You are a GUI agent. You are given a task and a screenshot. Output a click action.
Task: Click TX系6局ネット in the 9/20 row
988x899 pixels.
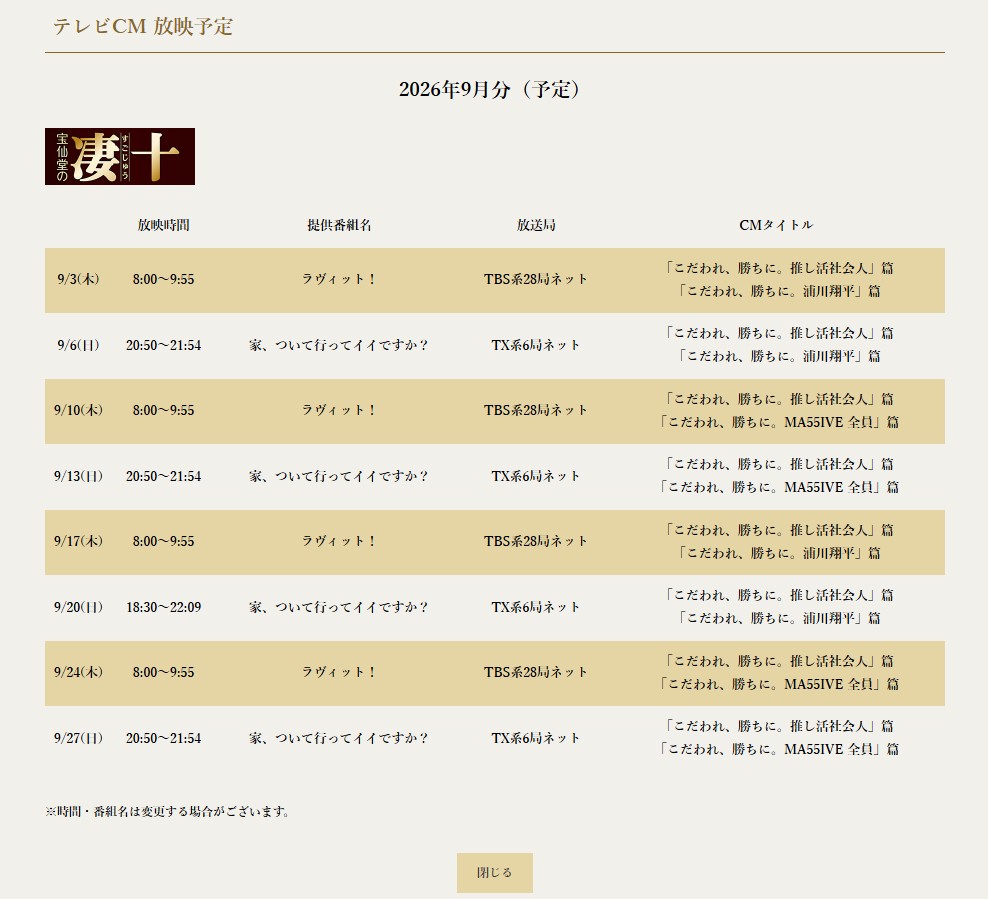point(536,607)
